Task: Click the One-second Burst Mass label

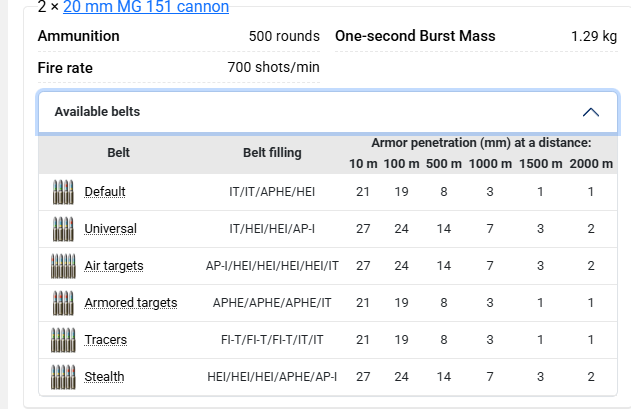Action: tap(415, 36)
